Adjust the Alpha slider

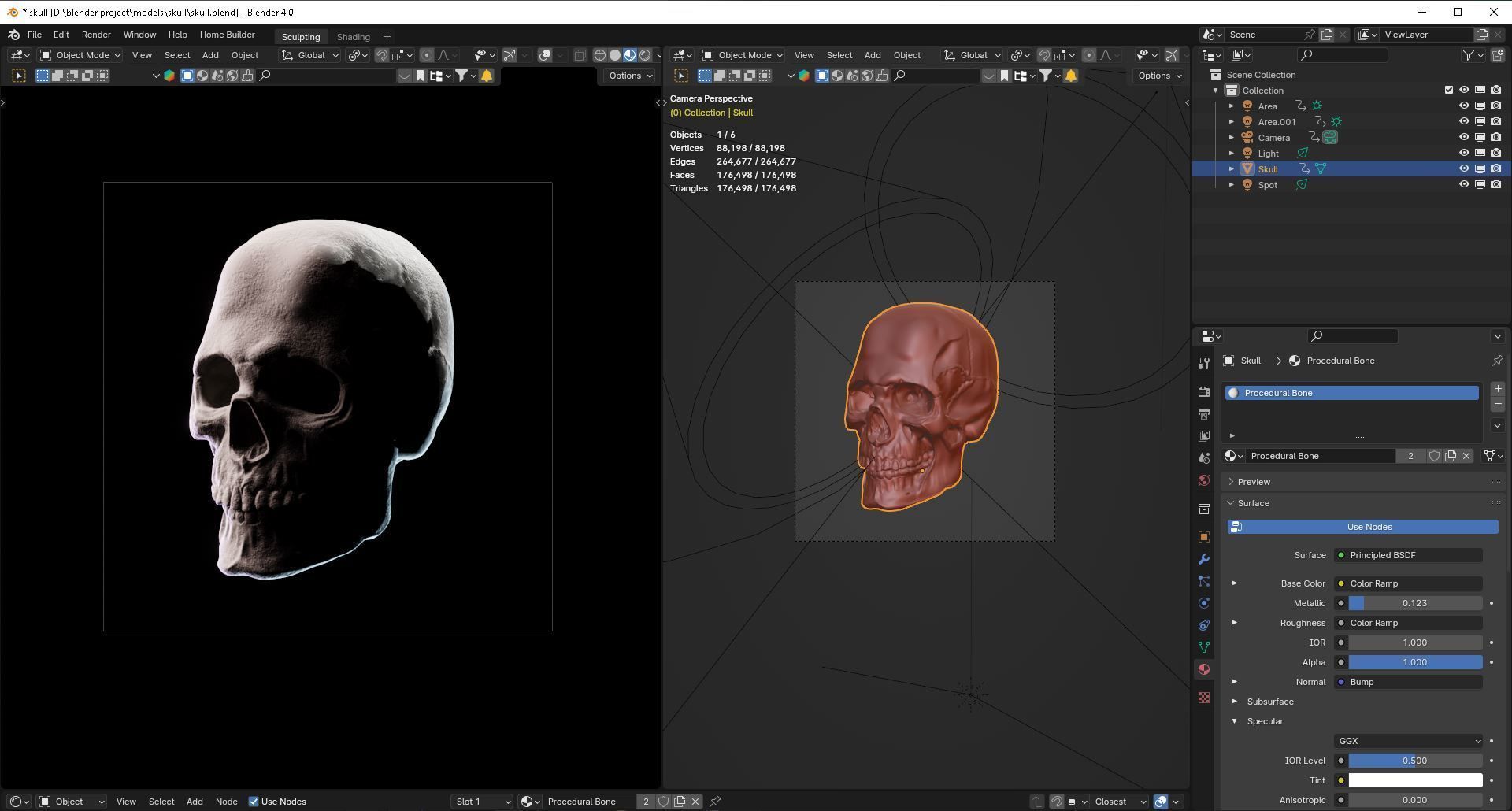[1415, 662]
